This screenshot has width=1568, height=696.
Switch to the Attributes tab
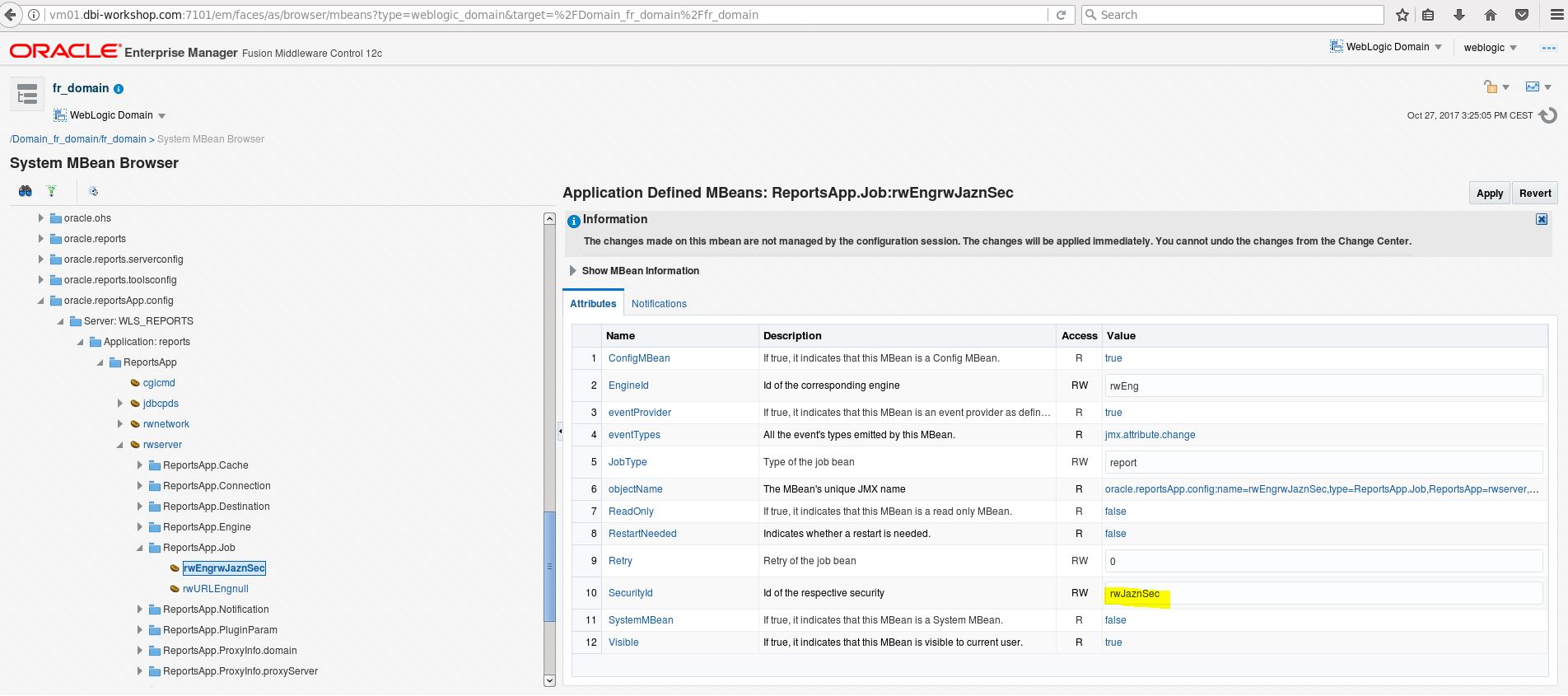[x=593, y=304]
